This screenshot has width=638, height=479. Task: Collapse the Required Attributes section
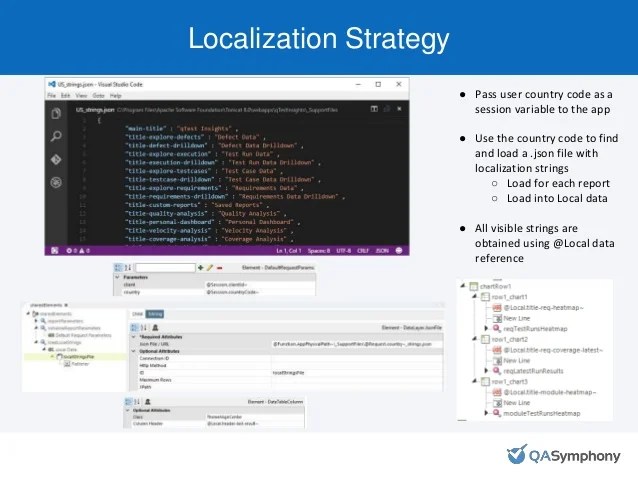tap(133, 337)
